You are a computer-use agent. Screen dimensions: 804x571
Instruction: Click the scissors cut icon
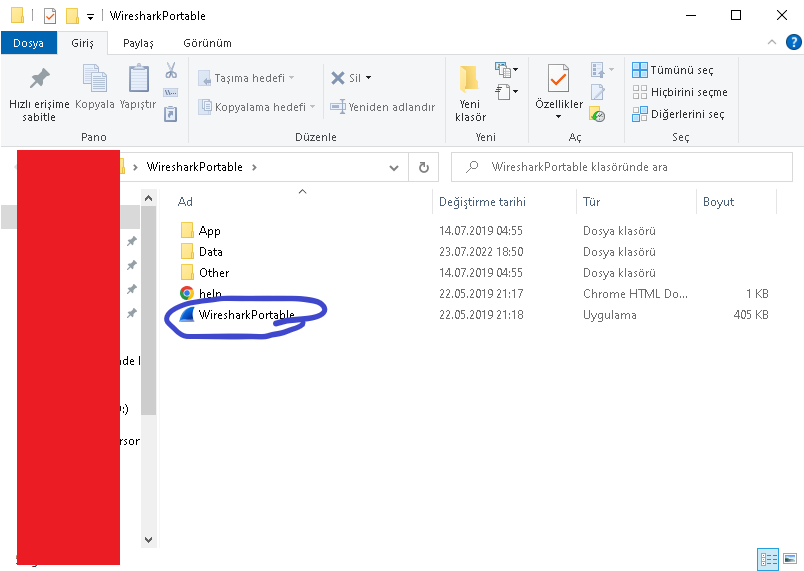click(x=171, y=70)
